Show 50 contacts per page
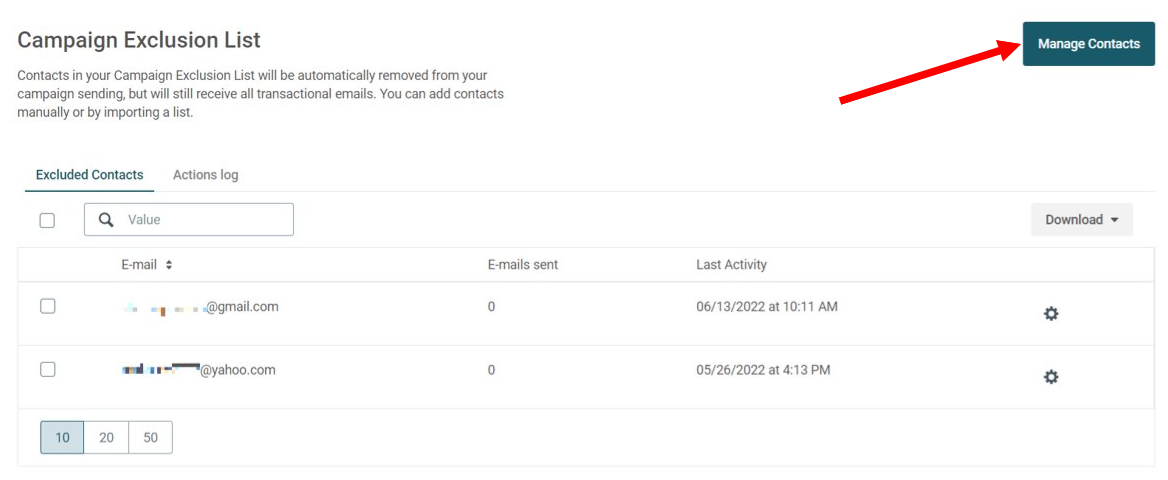 tap(150, 438)
